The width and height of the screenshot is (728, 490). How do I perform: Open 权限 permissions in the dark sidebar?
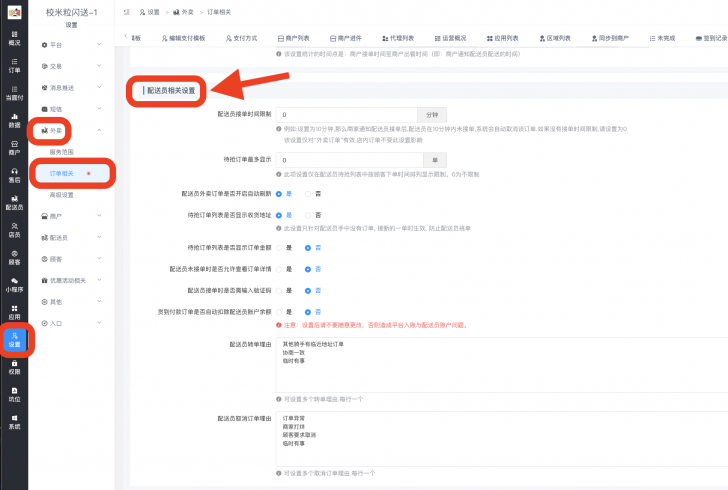(x=14, y=367)
